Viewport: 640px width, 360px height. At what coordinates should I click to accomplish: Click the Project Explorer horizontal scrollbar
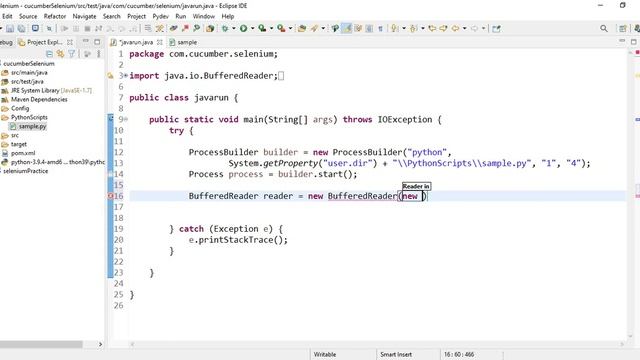click(x=41, y=344)
